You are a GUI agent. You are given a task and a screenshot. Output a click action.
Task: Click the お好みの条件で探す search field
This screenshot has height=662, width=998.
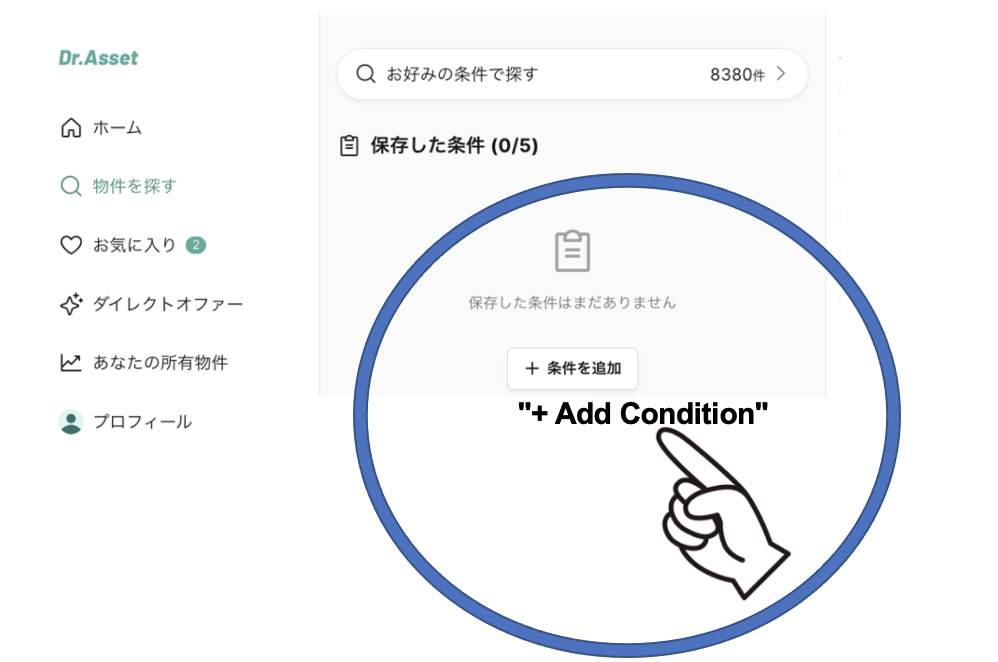[572, 74]
